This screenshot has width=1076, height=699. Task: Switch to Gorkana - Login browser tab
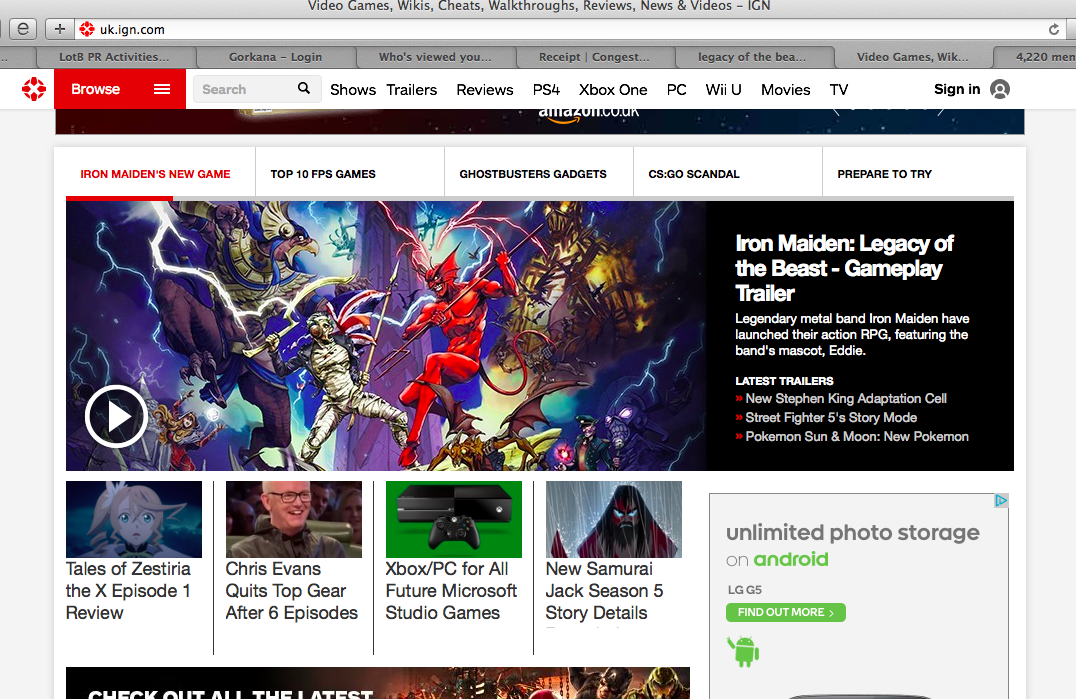275,57
